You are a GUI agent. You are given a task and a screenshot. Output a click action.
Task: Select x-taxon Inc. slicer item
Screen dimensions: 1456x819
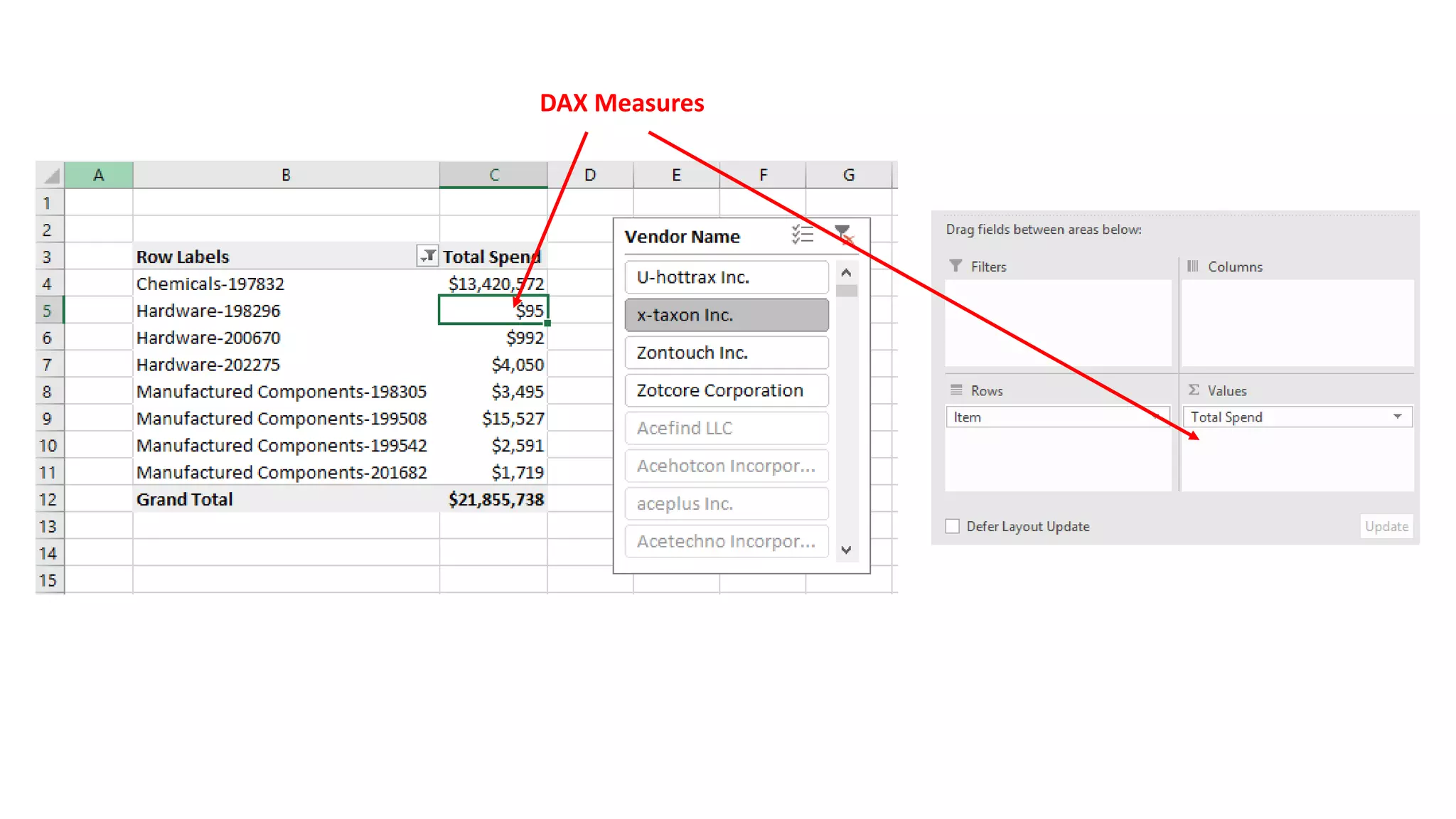727,315
